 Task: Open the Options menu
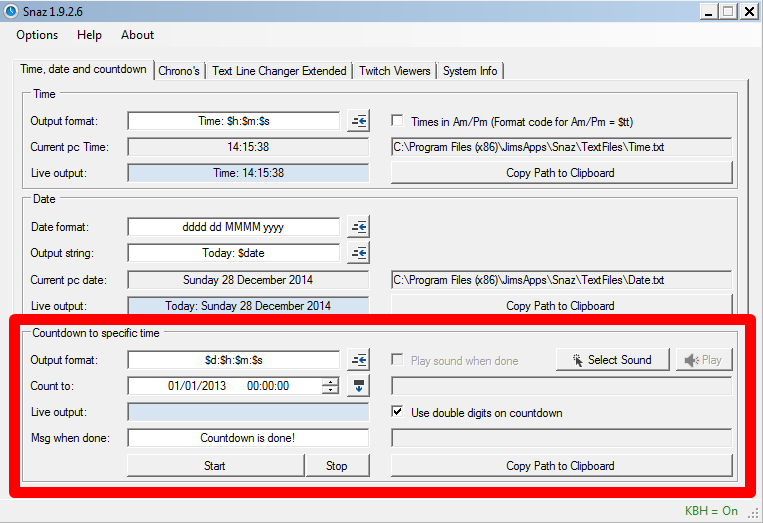(x=37, y=35)
